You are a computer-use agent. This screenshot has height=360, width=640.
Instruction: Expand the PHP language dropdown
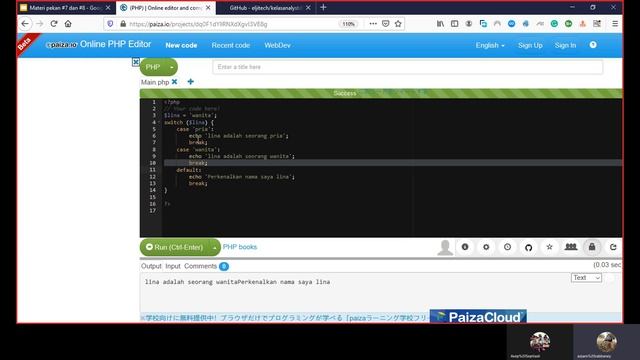coord(172,67)
